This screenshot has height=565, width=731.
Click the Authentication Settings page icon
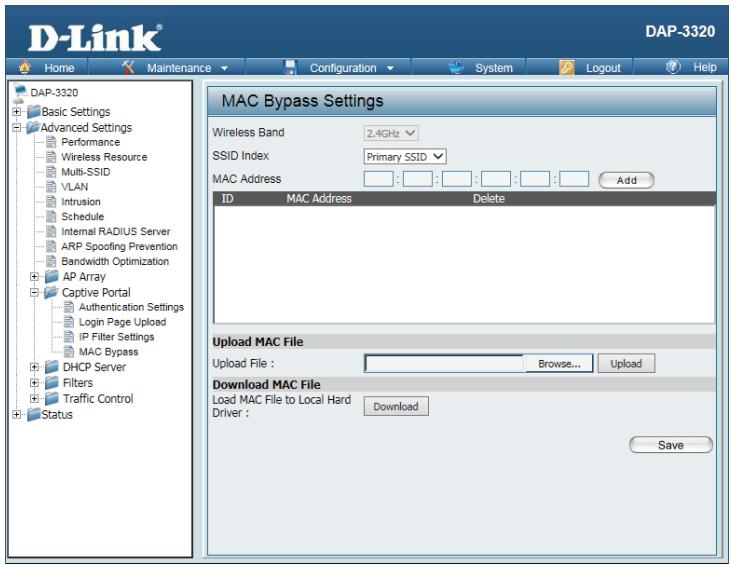pos(69,307)
